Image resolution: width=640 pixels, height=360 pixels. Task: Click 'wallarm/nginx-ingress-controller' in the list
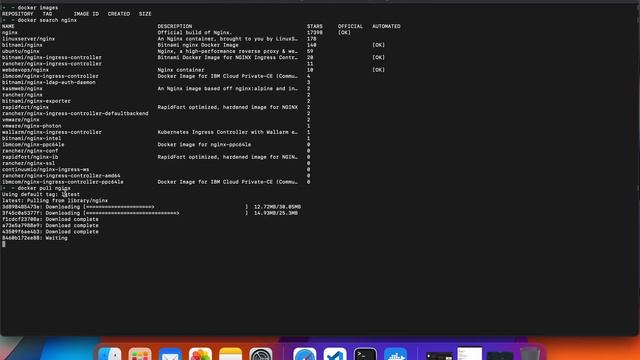[x=52, y=132]
